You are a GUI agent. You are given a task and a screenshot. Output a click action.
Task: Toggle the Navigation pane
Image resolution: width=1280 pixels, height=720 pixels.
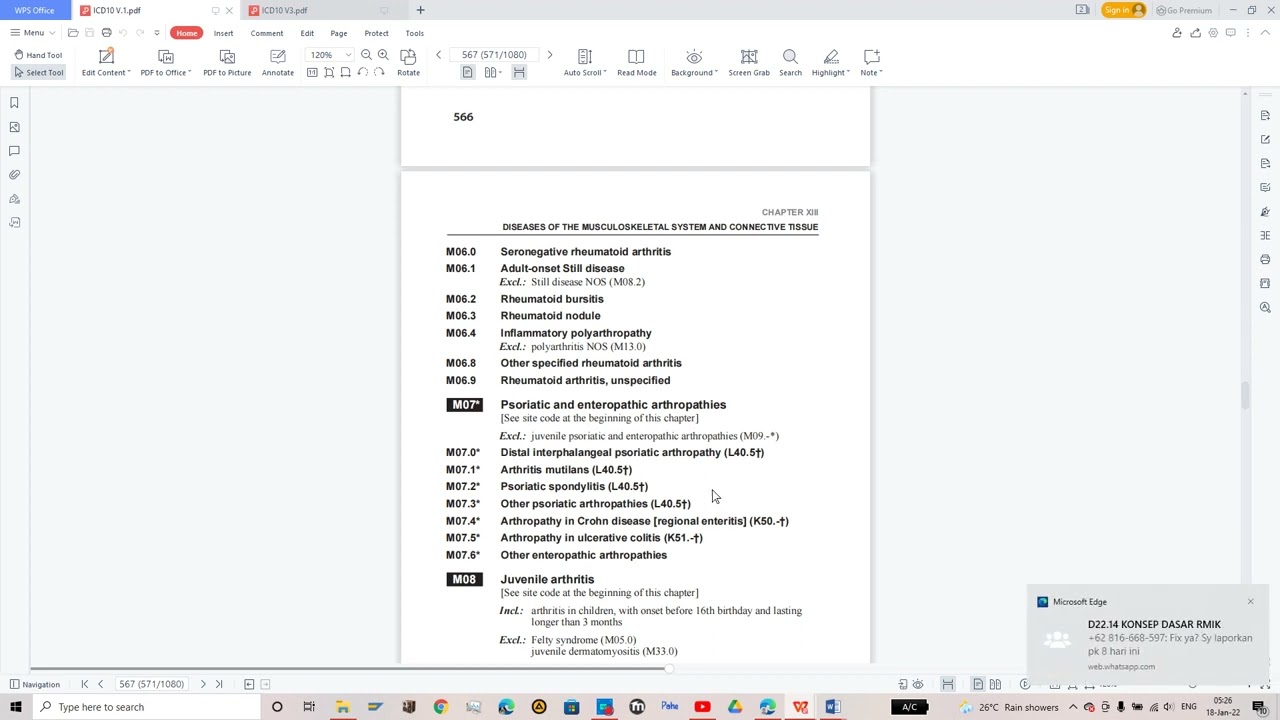tap(35, 684)
